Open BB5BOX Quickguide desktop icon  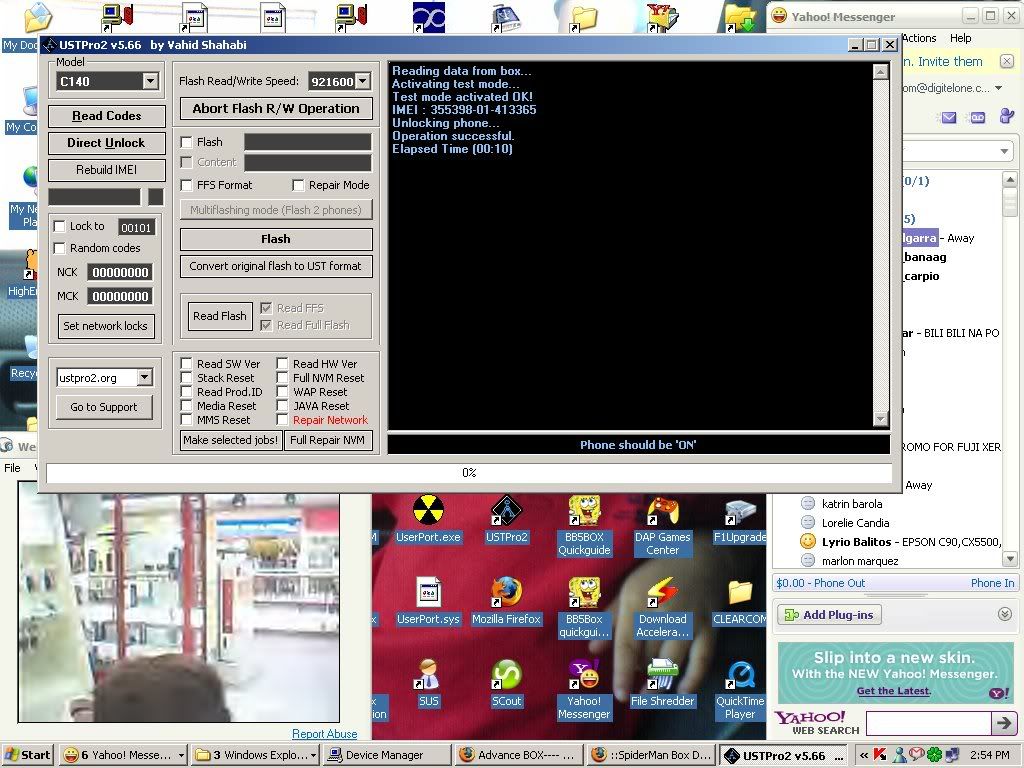(584, 526)
